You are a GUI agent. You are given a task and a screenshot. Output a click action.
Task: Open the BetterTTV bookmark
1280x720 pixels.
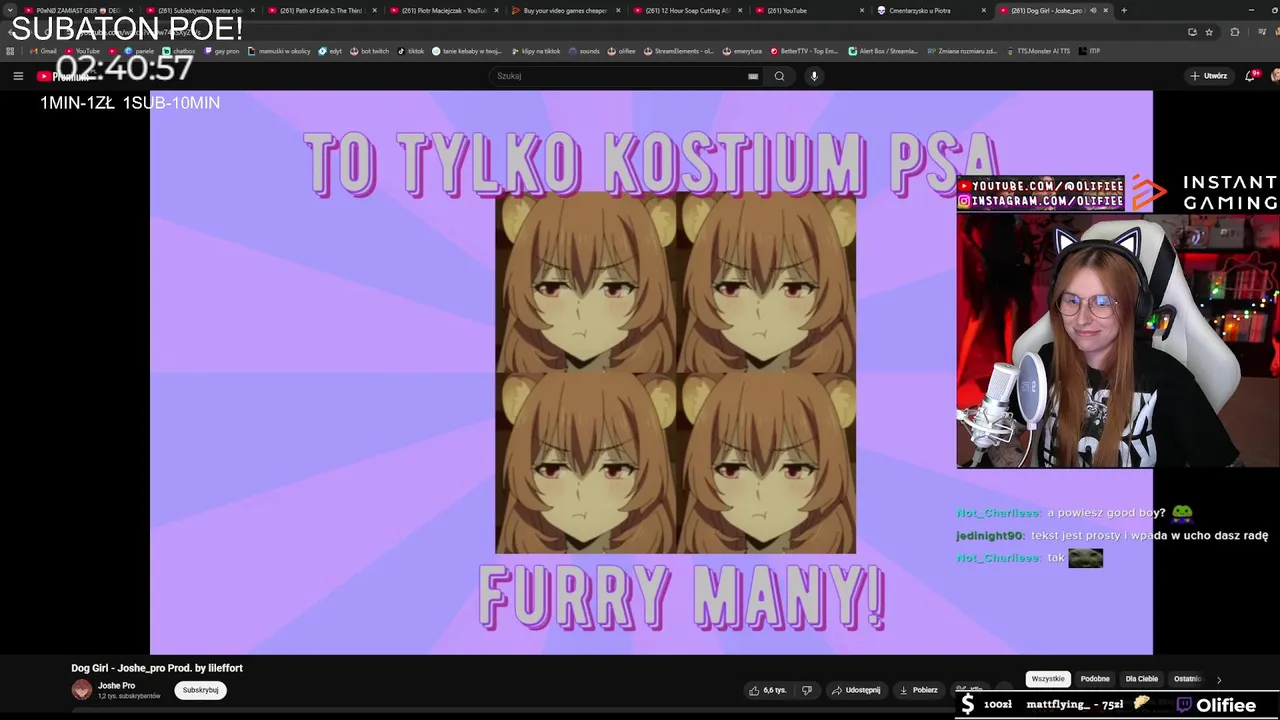(x=804, y=51)
